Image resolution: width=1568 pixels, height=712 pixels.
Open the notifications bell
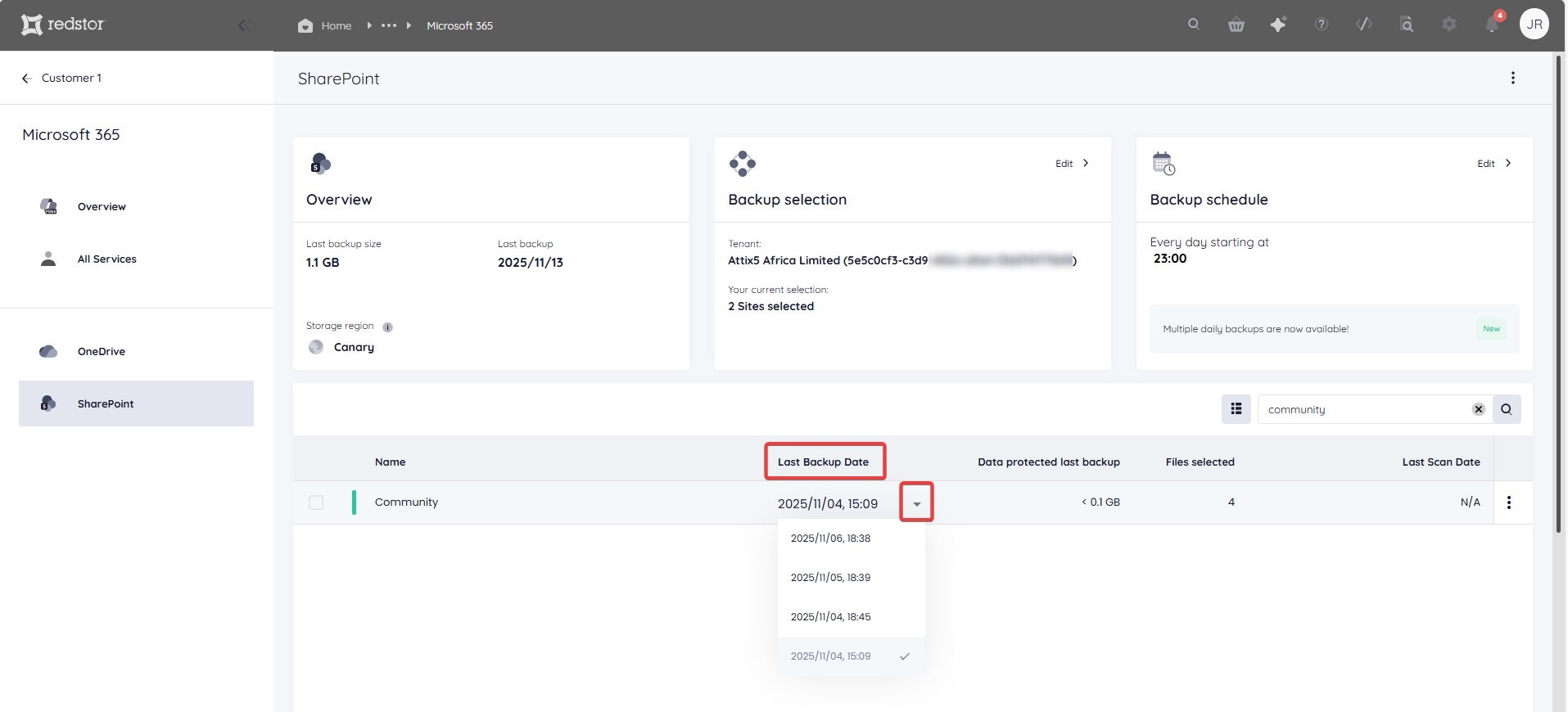(1492, 25)
